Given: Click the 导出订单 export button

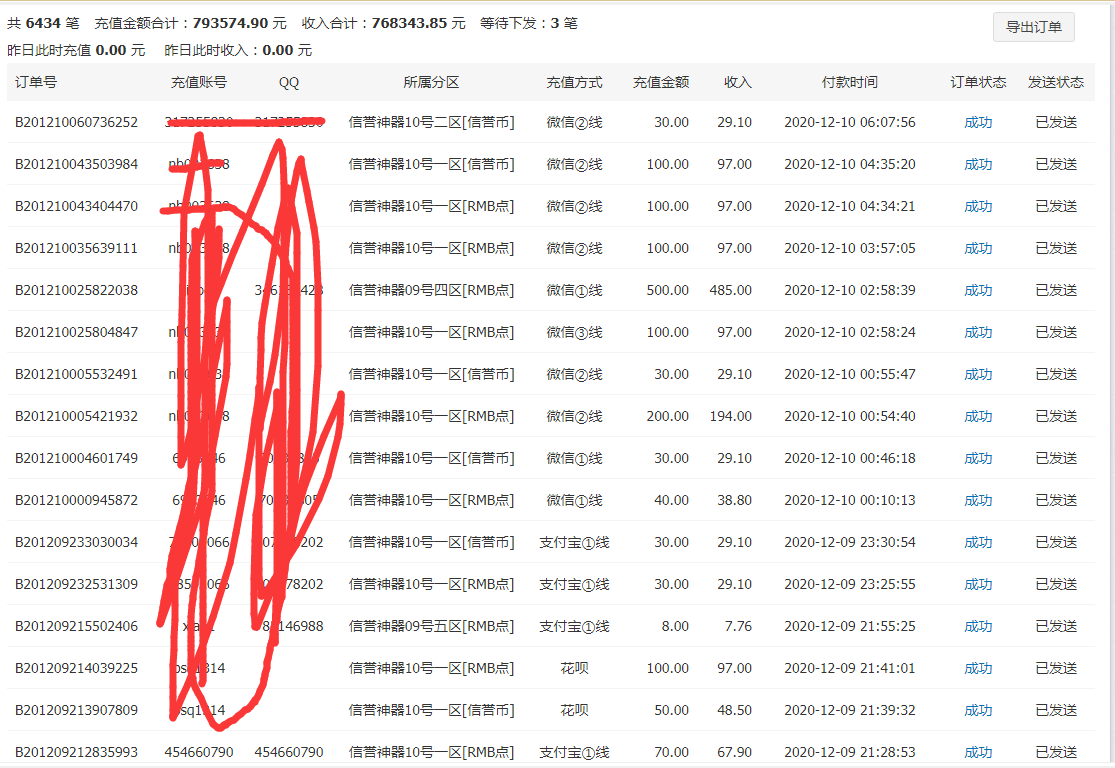Looking at the screenshot, I should click(1033, 27).
